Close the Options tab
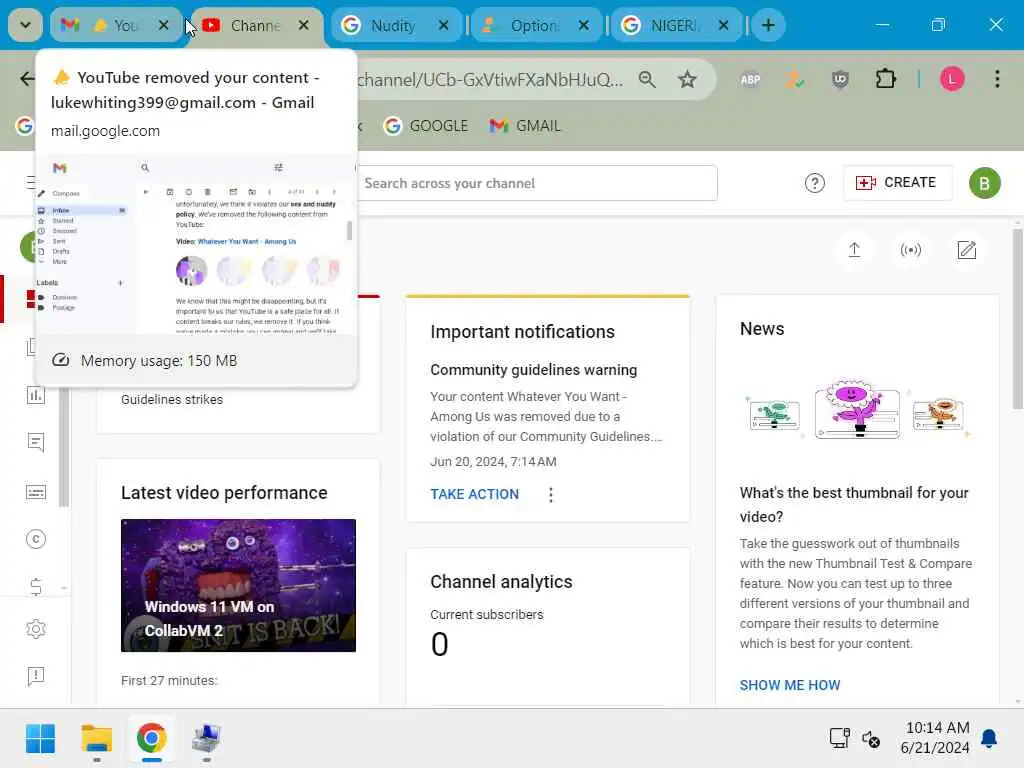This screenshot has height=768, width=1024. pyautogui.click(x=584, y=25)
